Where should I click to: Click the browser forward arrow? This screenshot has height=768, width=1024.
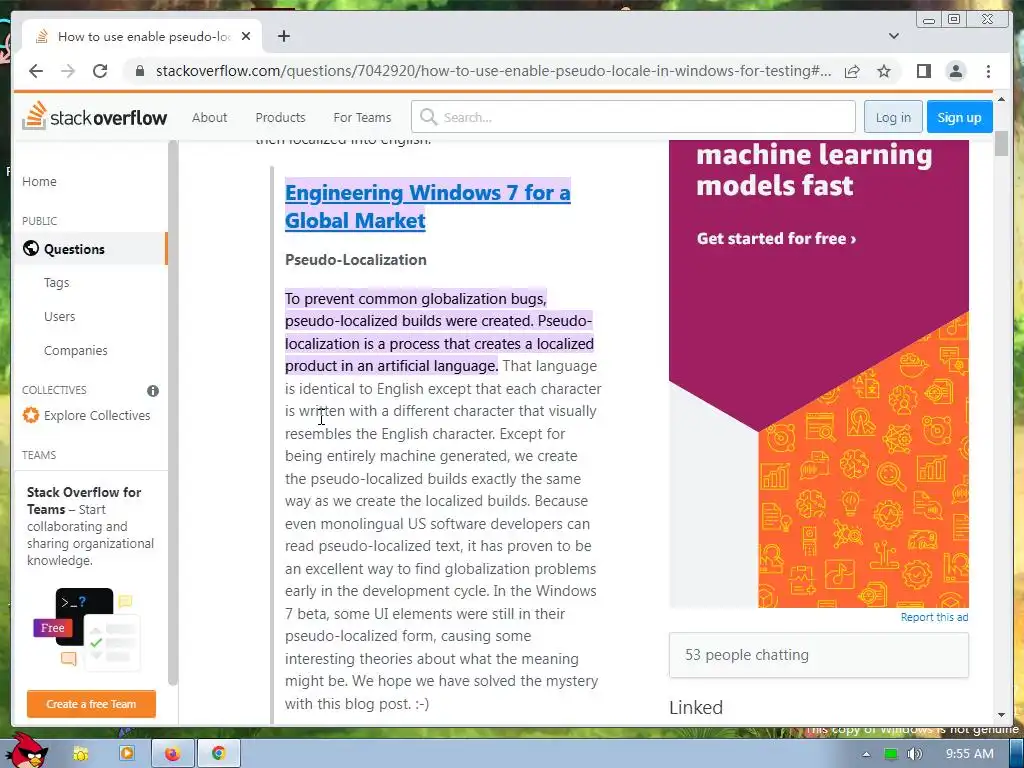tap(68, 71)
